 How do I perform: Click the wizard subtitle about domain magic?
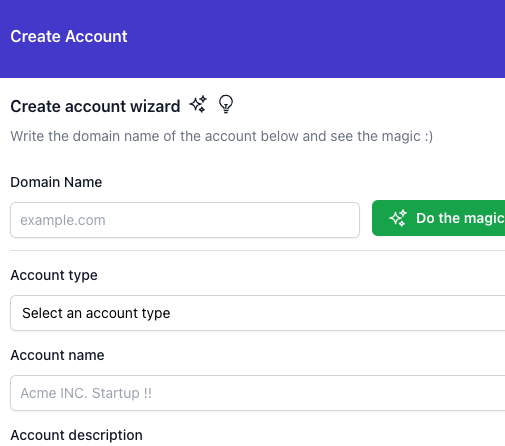coord(222,136)
